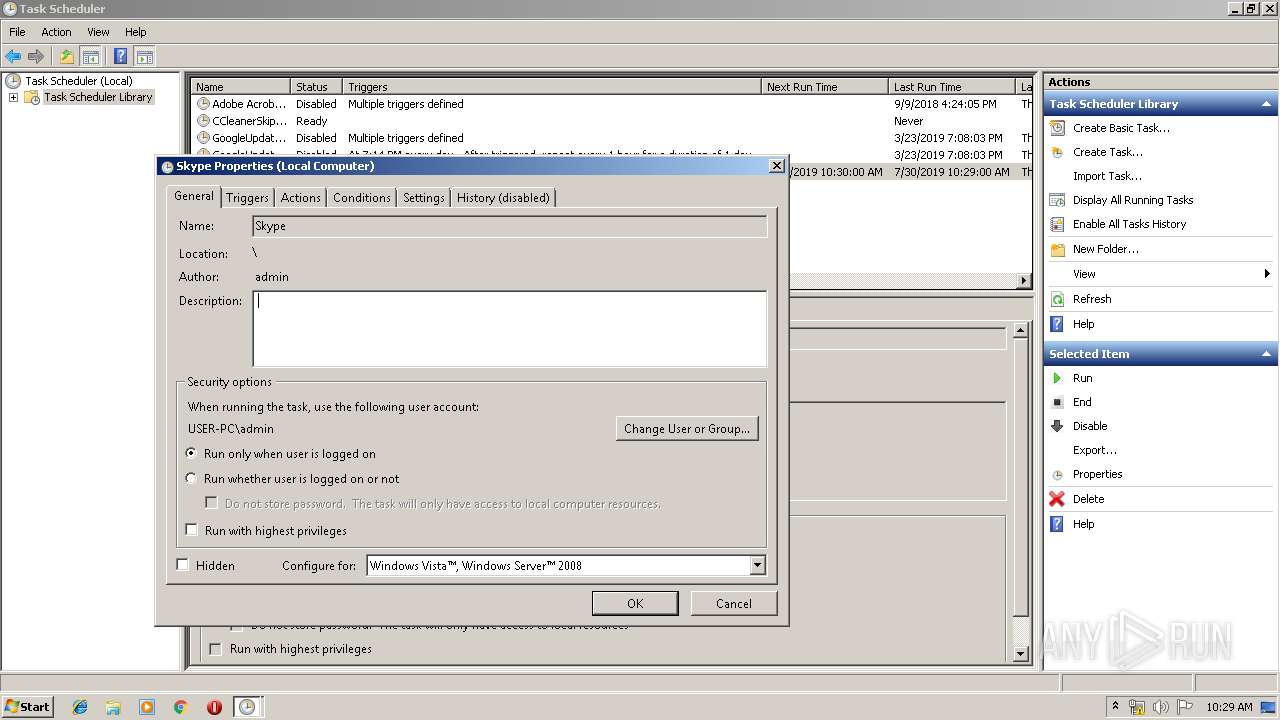Click Create Basic Task in Actions pane
The width and height of the screenshot is (1280, 720).
1121,128
